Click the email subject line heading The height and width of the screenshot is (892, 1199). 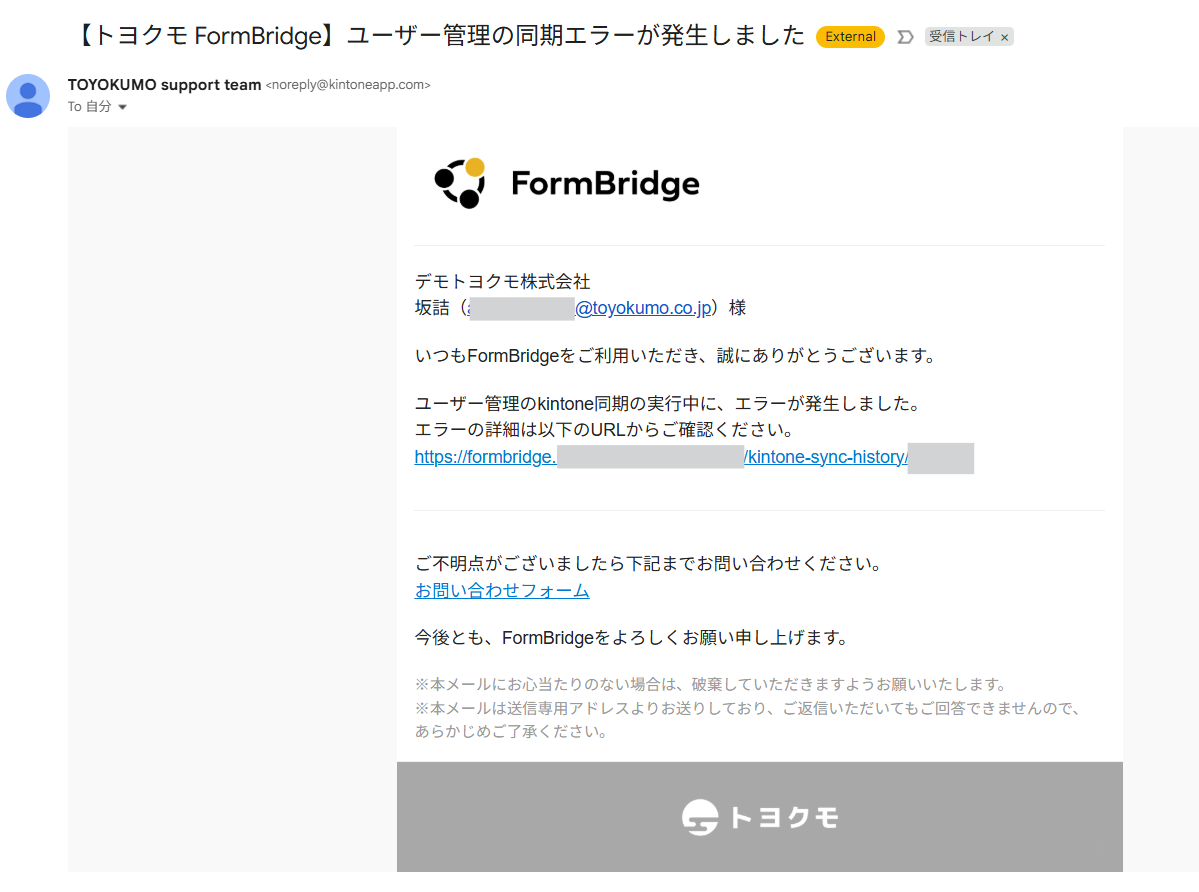[x=440, y=36]
